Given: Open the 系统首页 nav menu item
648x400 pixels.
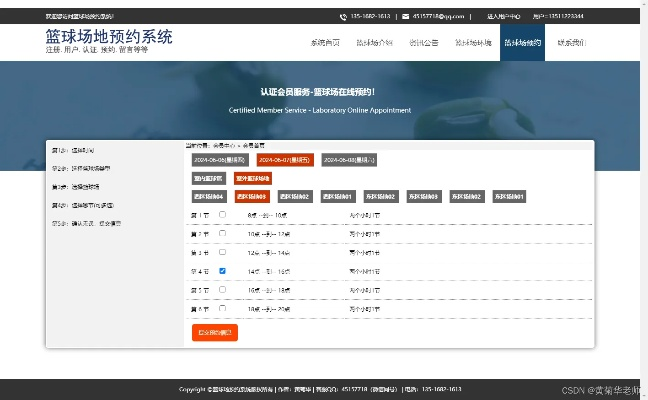Looking at the screenshot, I should tap(325, 44).
